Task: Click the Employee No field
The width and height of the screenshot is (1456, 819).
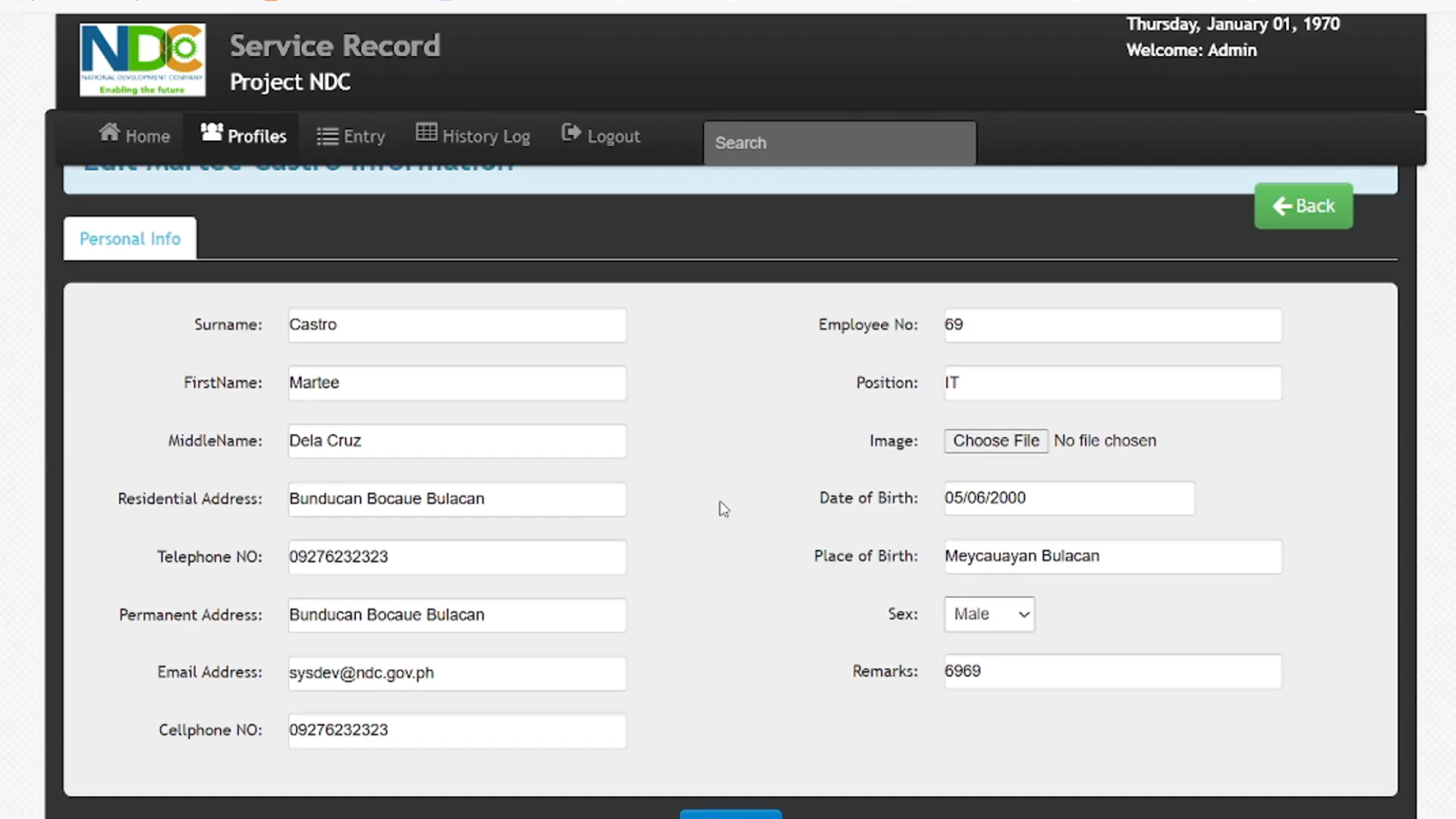Action: tap(1112, 325)
